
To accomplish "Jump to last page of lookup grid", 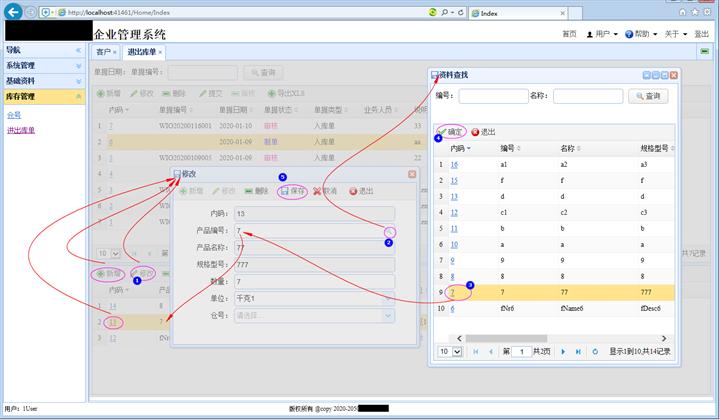I will 578,352.
